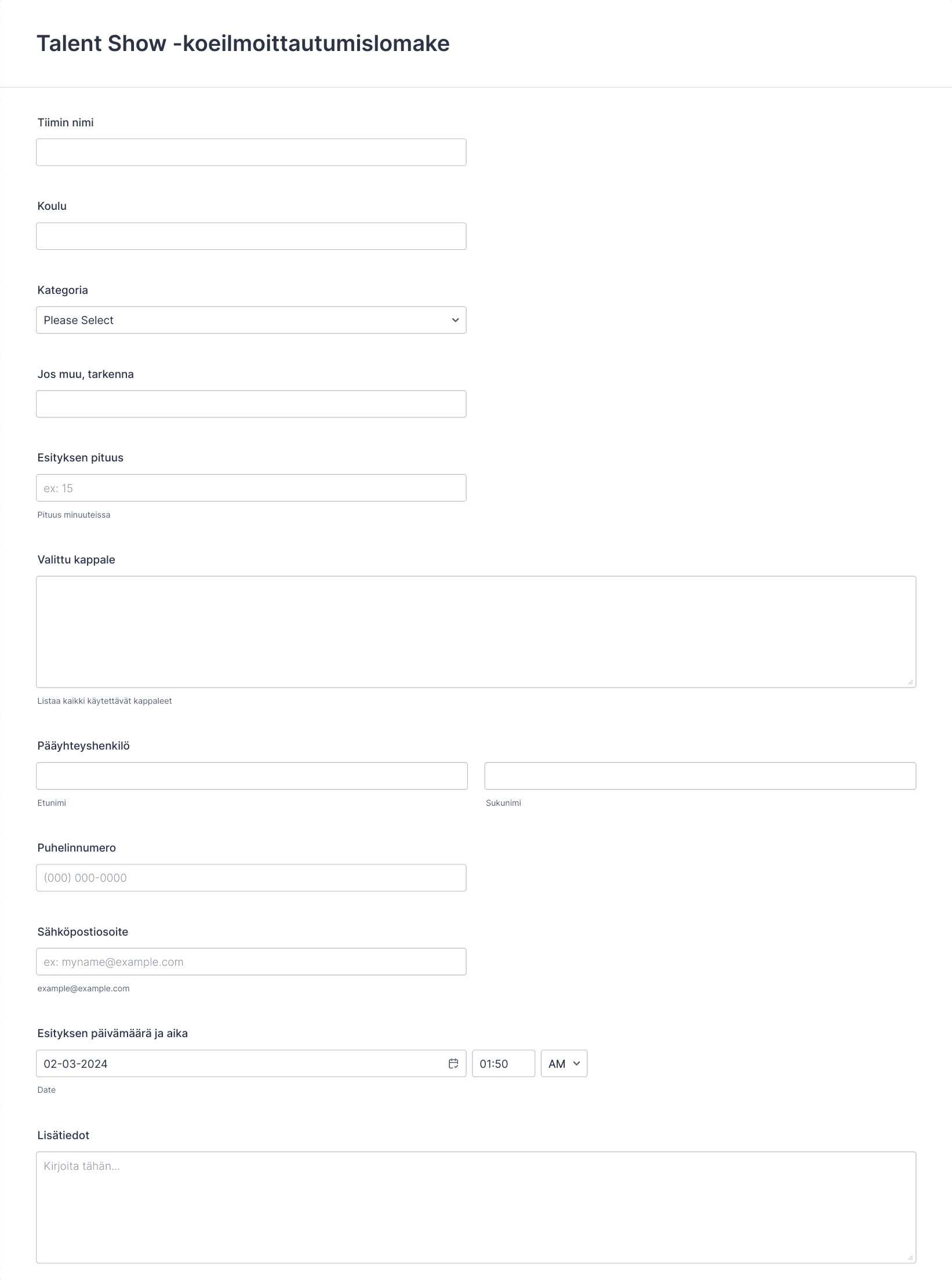Select the Esityksen pituus number field
952x1280 pixels.
pos(251,488)
